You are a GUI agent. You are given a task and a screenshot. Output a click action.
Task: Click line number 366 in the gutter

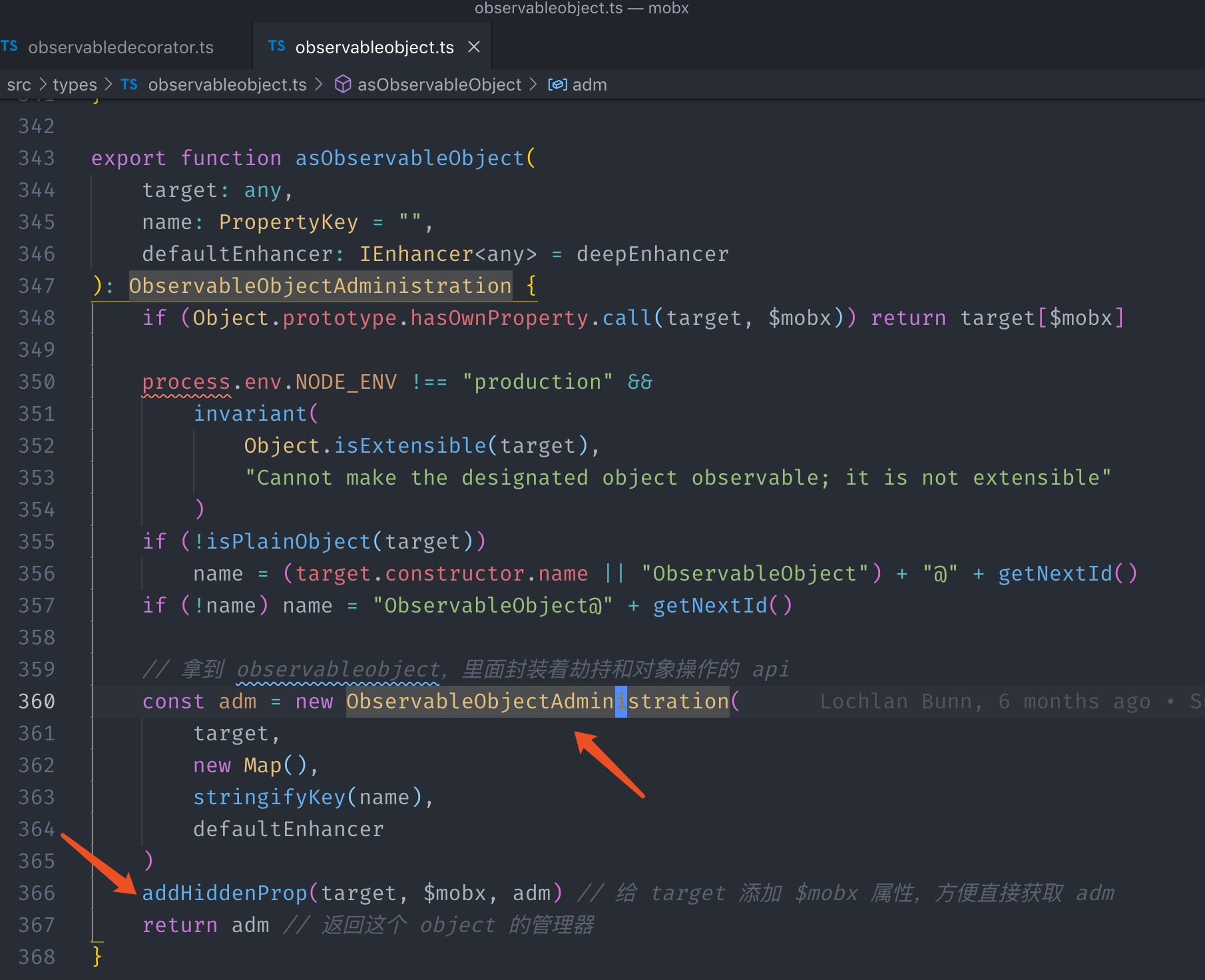click(x=37, y=893)
